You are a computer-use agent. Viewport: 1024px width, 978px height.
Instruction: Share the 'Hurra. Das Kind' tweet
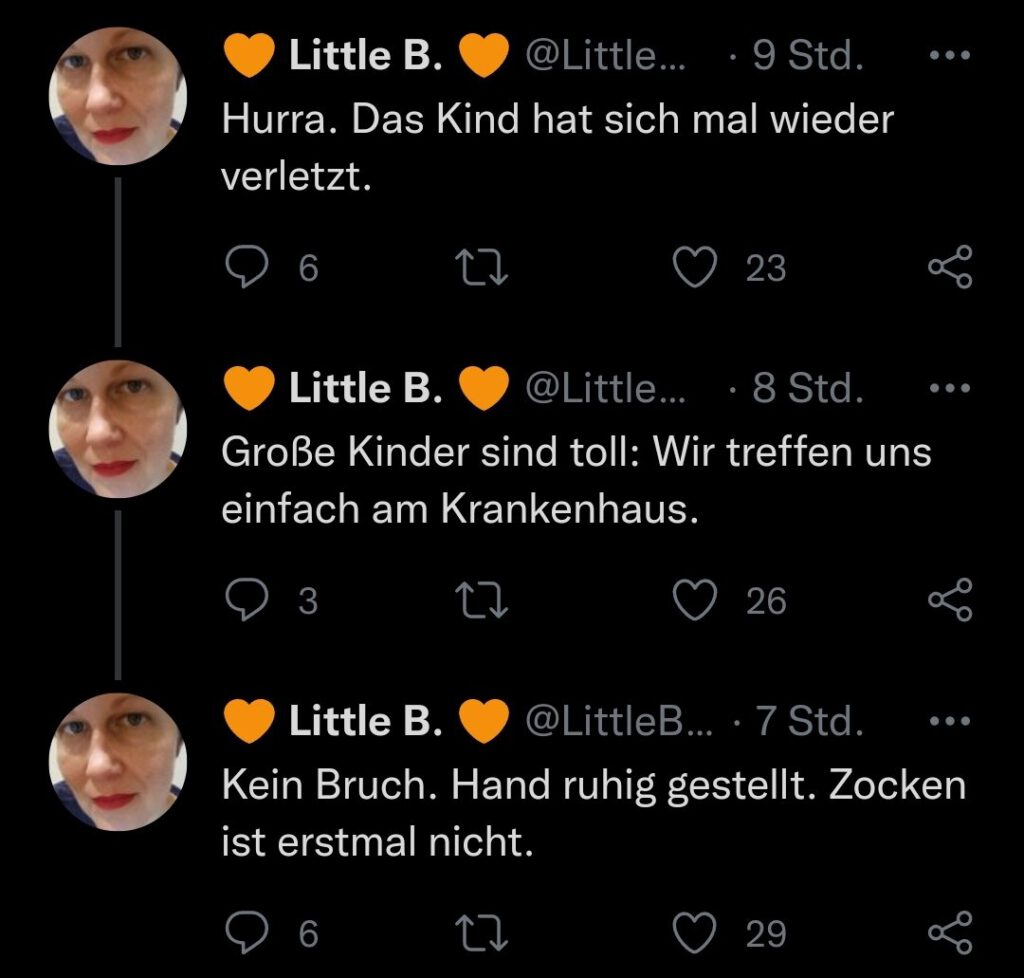coord(949,267)
